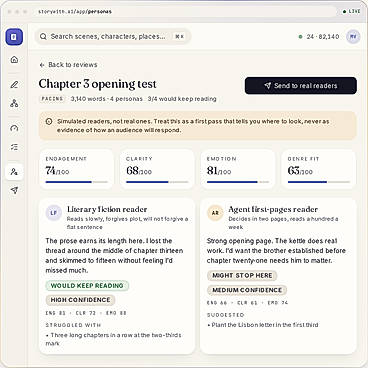Click the ENGAGEMENT score label
368x368 pixels.
tap(66, 159)
